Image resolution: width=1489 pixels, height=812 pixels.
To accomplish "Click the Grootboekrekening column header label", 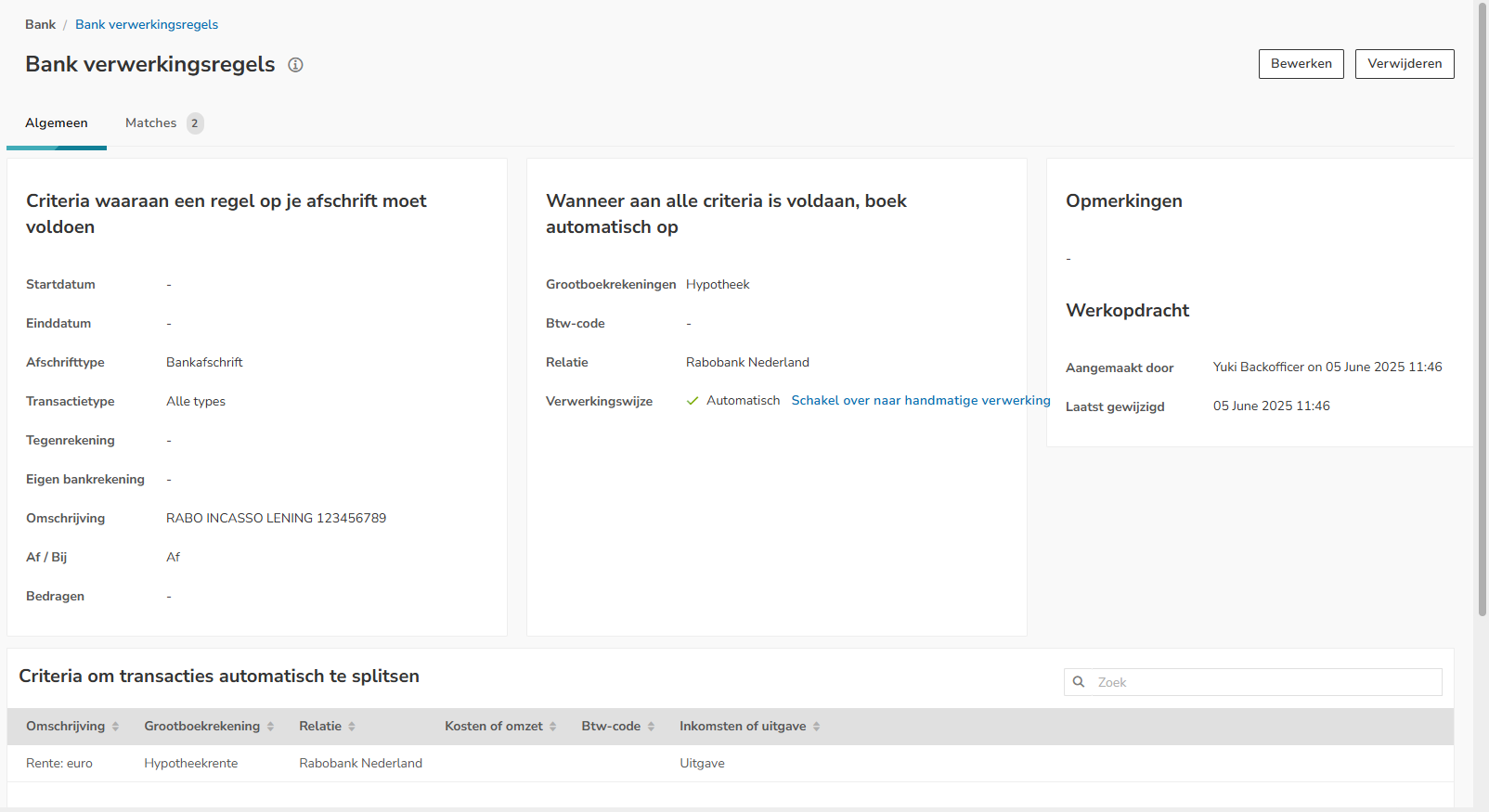I will [201, 727].
